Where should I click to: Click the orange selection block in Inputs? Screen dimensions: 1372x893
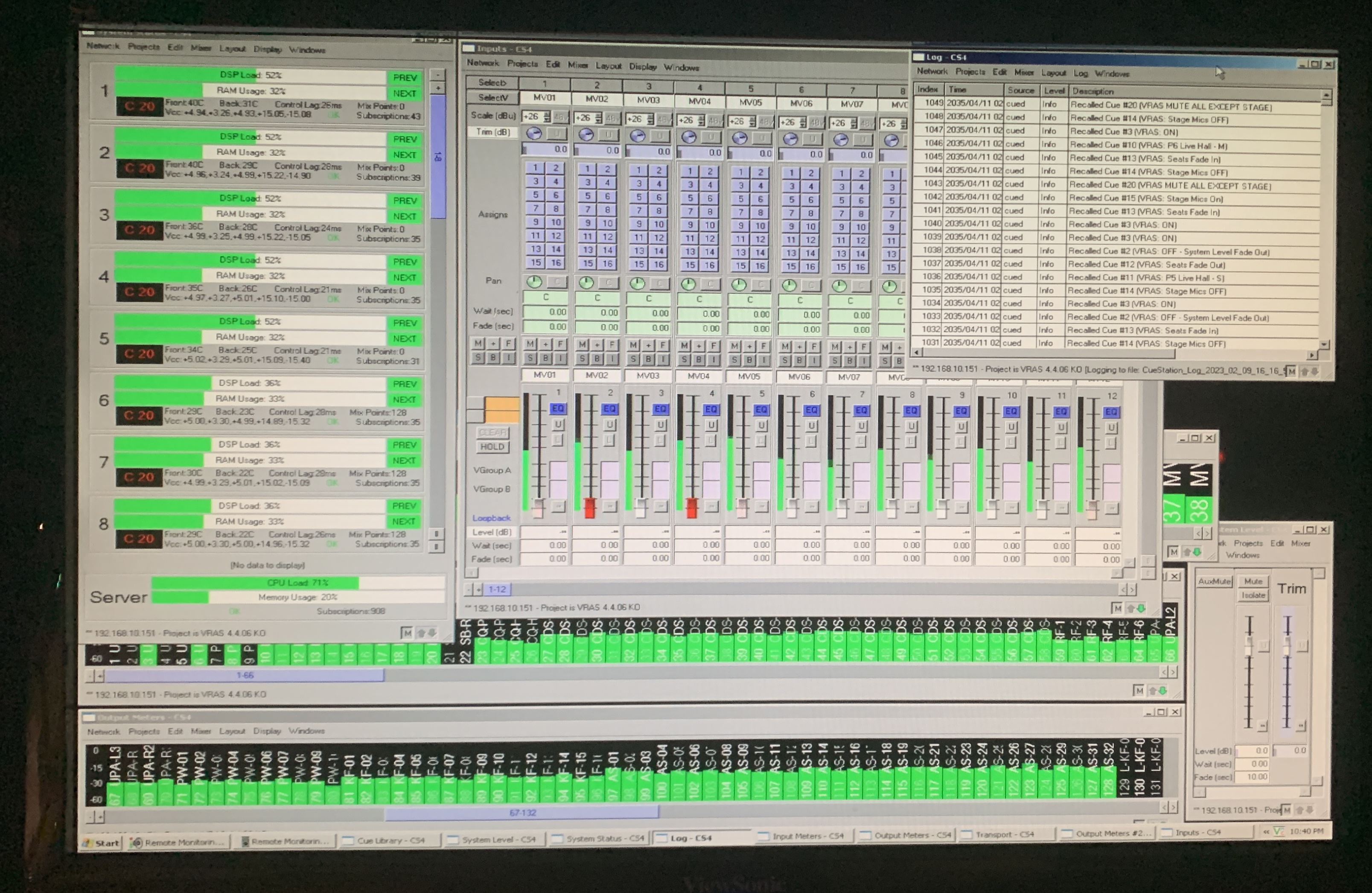click(501, 409)
